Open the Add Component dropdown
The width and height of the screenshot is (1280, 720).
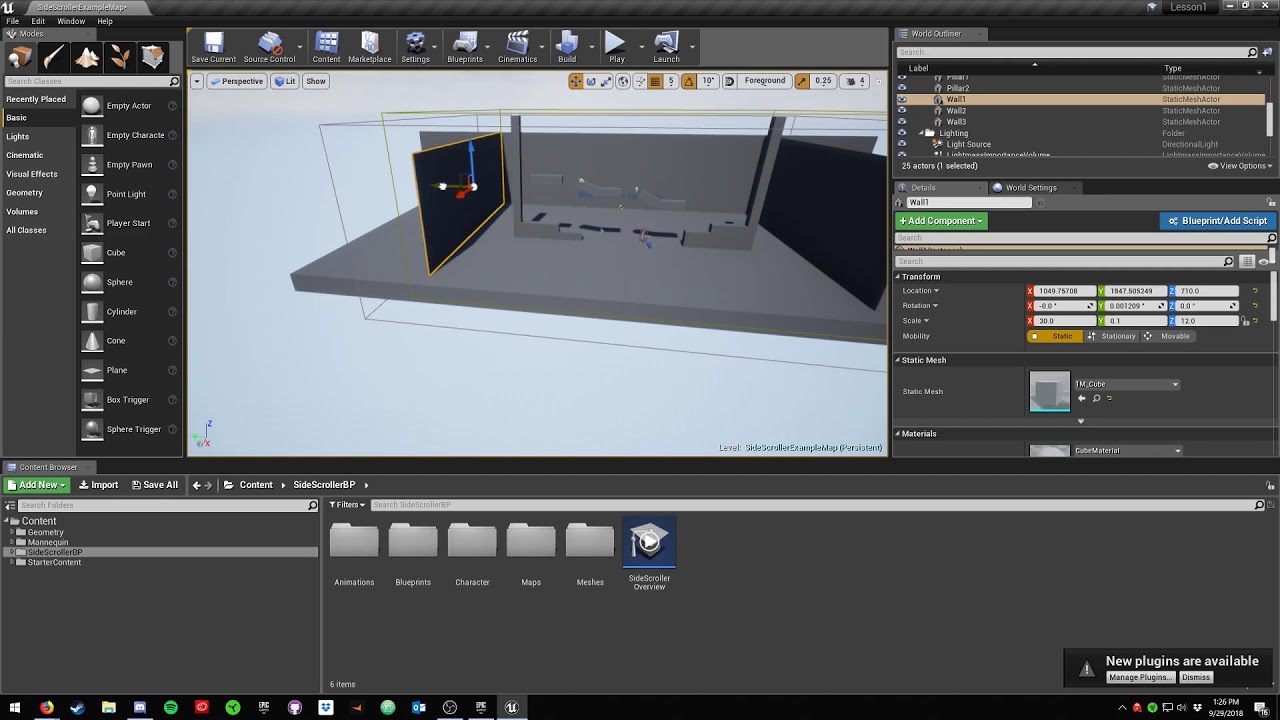pos(941,221)
